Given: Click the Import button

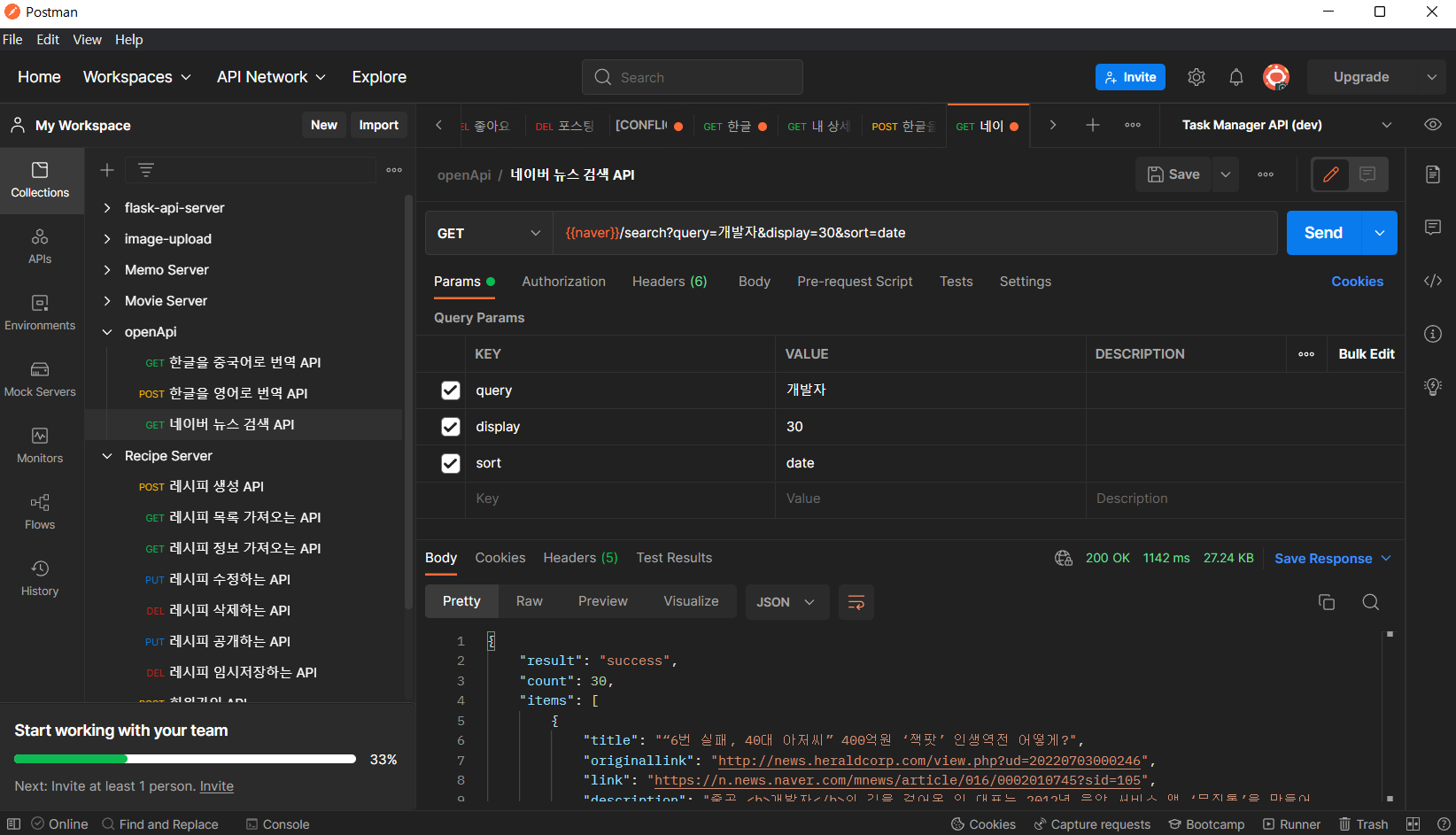Looking at the screenshot, I should (378, 125).
